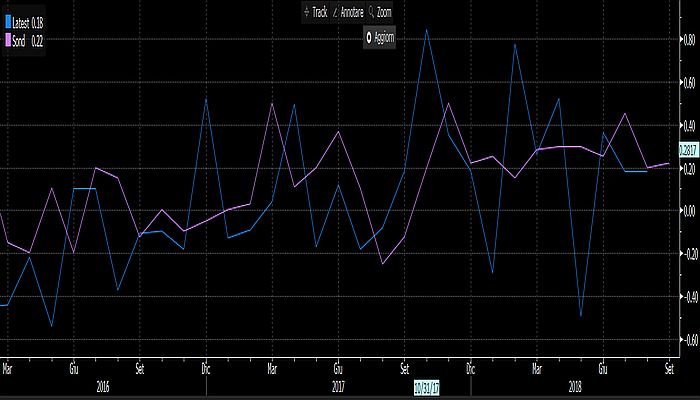
Task: Click the purple Sond series color swatch
Action: [8, 40]
